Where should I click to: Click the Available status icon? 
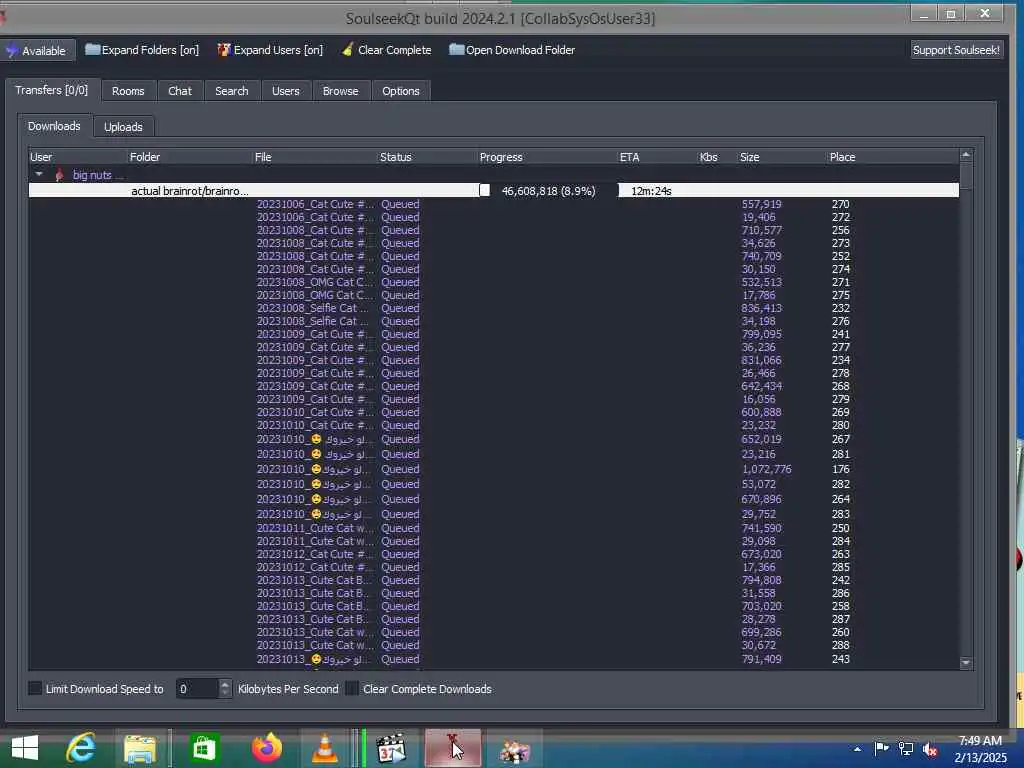click(x=12, y=50)
